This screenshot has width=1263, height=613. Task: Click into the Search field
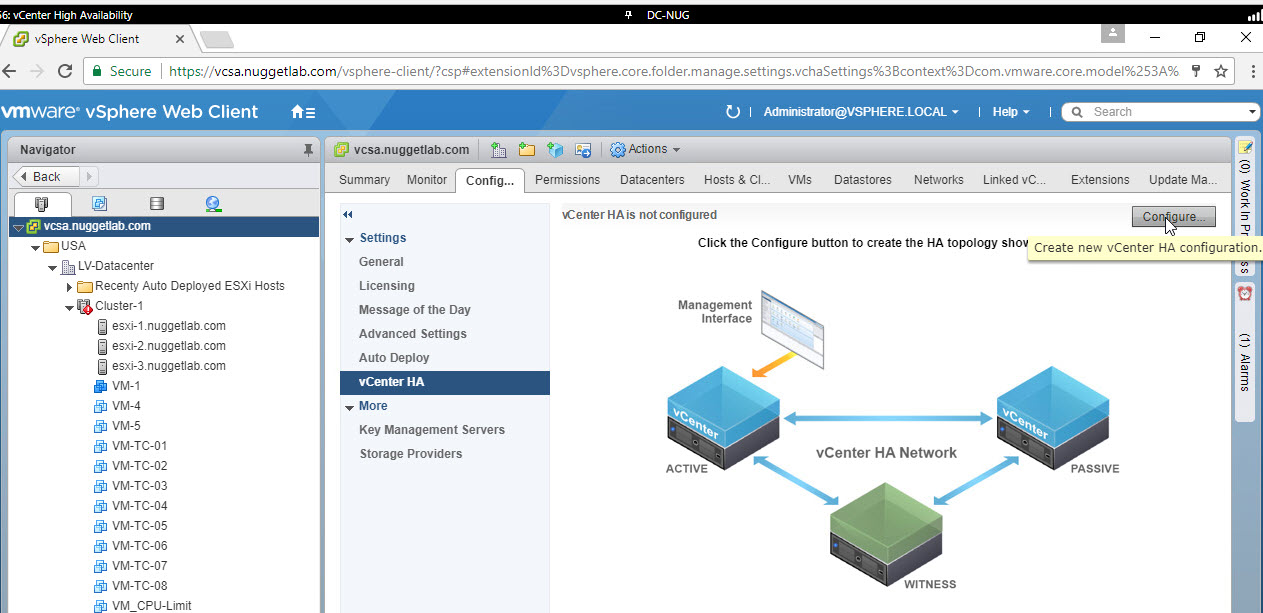tap(1165, 112)
